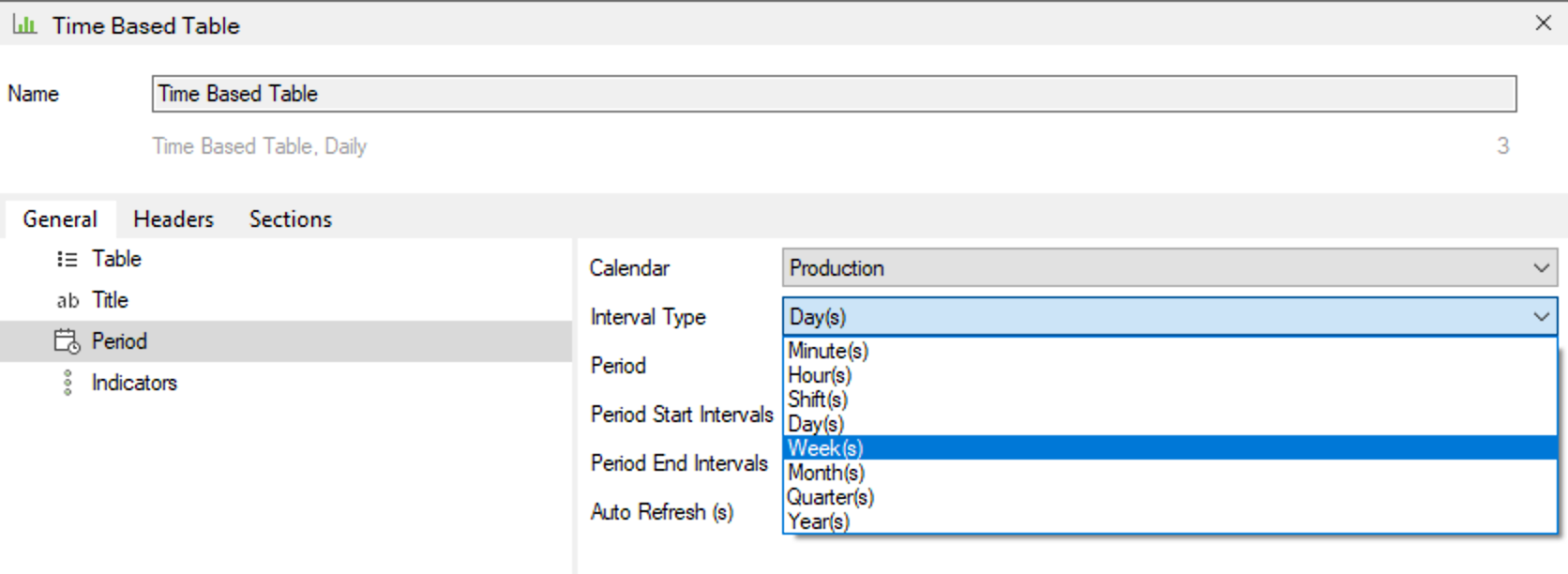
Task: Choose Minute(s) from the interval list
Action: 1169,351
